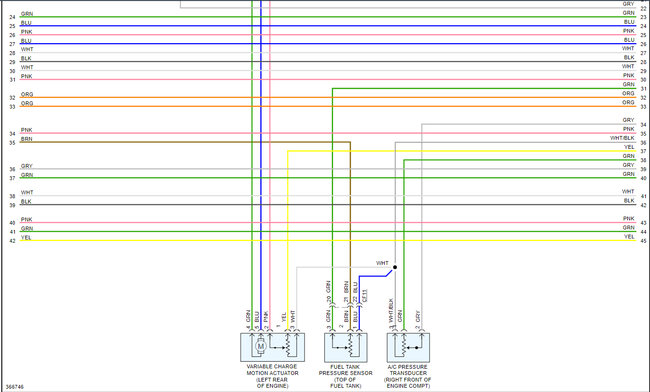
Task: Click the BLK label at right number 42
Action: tap(629, 201)
